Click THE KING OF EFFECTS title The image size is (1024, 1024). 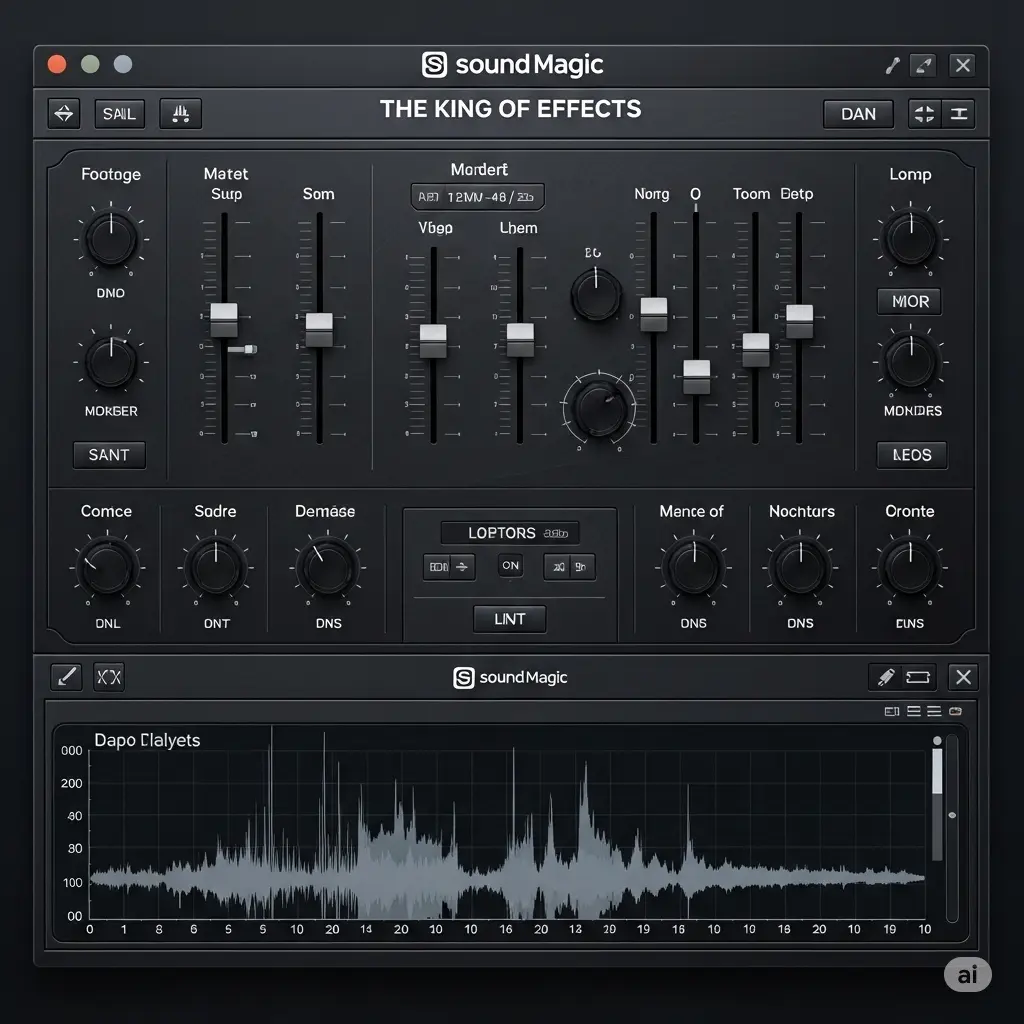click(x=511, y=109)
